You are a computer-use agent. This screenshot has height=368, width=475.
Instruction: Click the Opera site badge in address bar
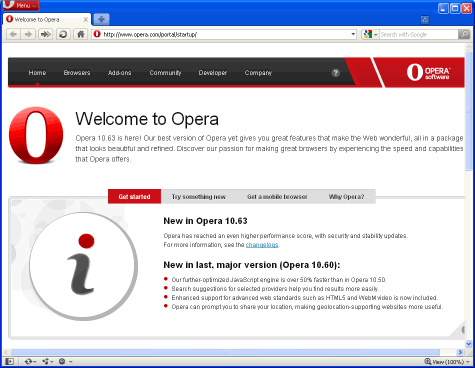97,34
